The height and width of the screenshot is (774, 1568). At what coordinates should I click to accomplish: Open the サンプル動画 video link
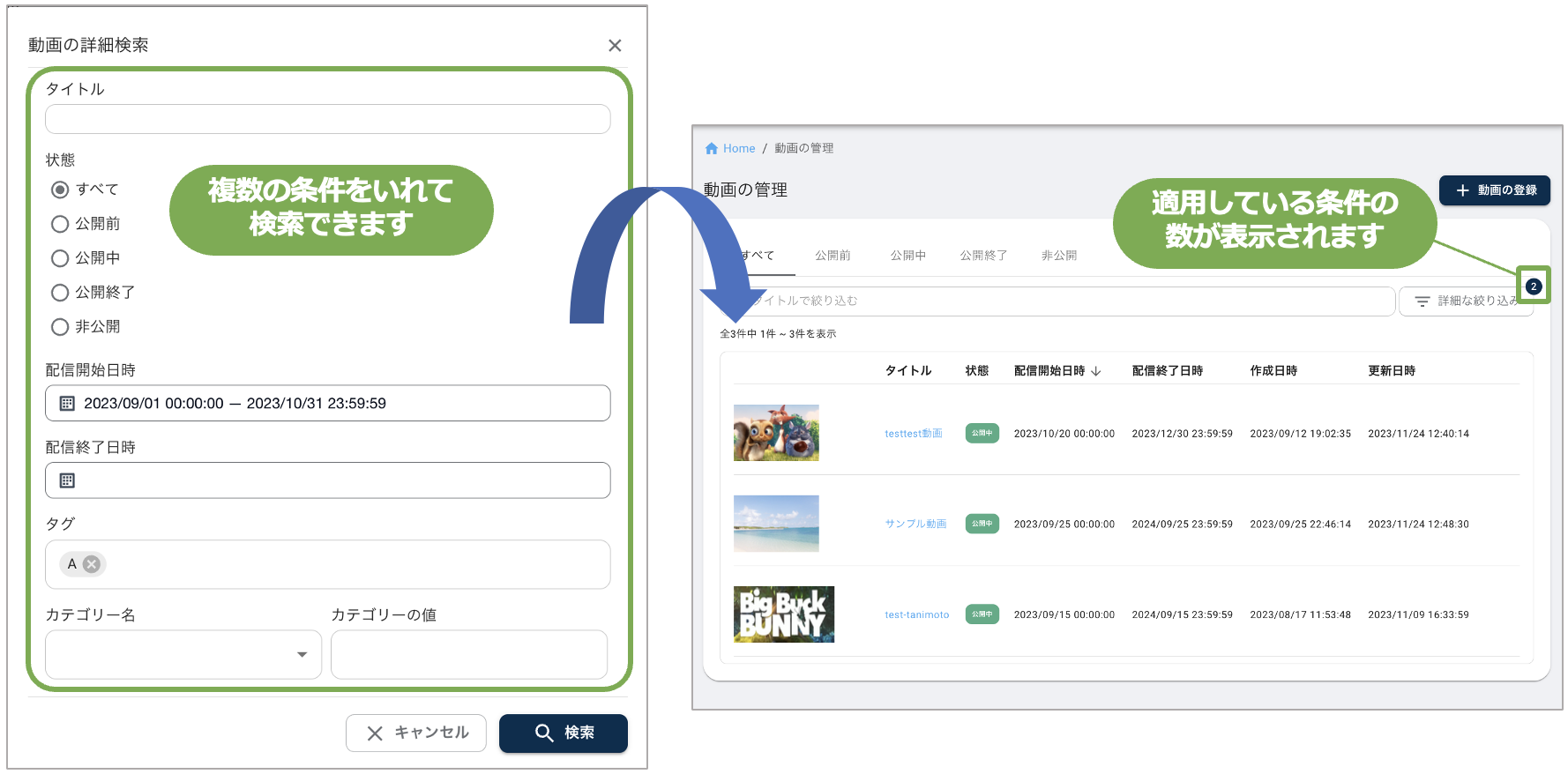coord(915,525)
